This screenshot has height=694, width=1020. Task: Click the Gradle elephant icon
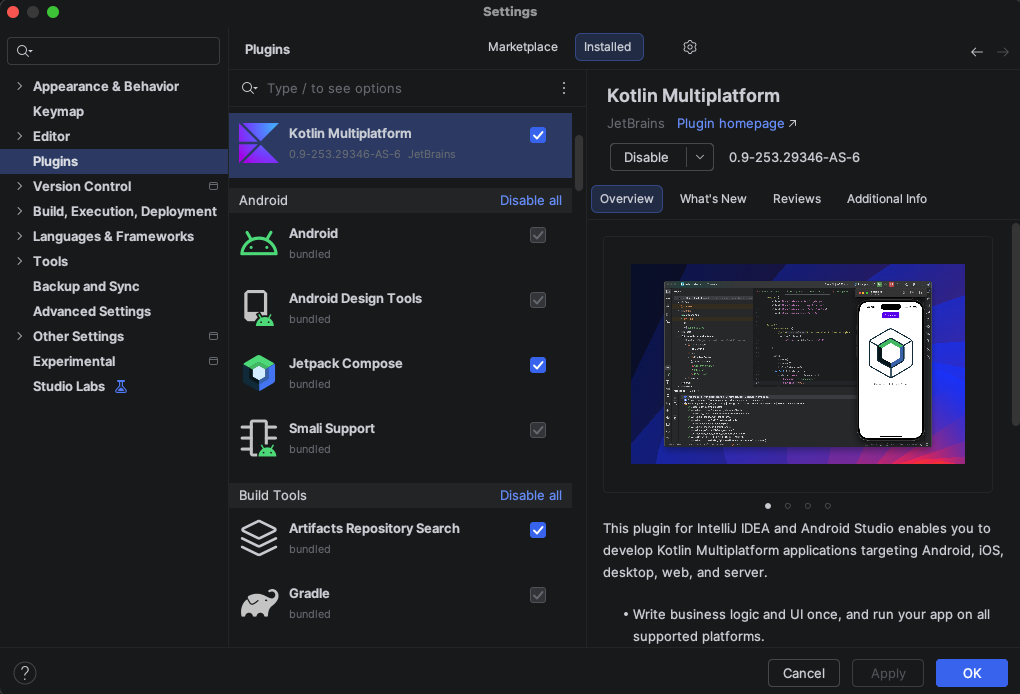point(258,603)
